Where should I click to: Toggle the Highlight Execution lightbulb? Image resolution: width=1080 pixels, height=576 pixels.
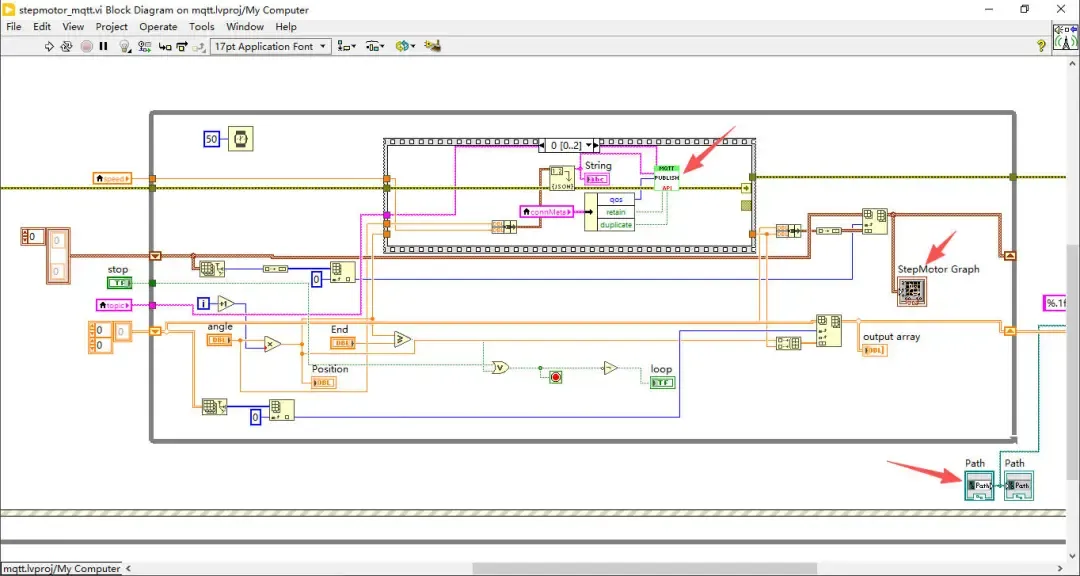pos(125,46)
